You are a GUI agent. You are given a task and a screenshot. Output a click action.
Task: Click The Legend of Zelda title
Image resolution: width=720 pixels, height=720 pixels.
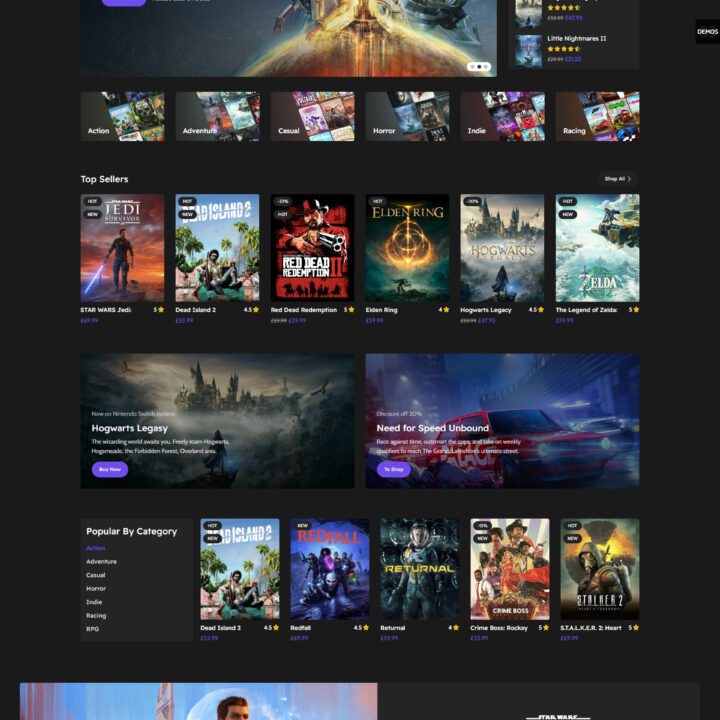[586, 310]
